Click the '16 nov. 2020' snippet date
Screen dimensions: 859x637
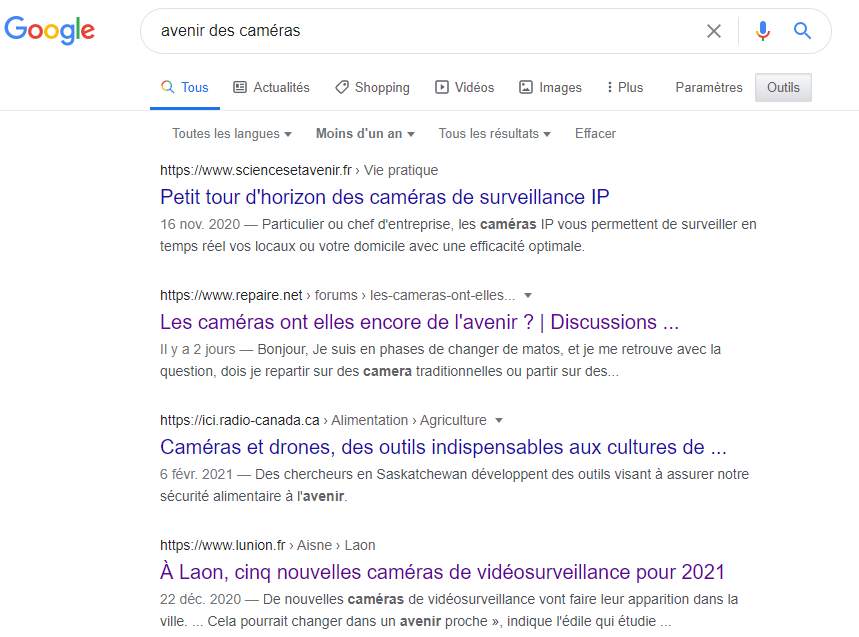coord(200,225)
